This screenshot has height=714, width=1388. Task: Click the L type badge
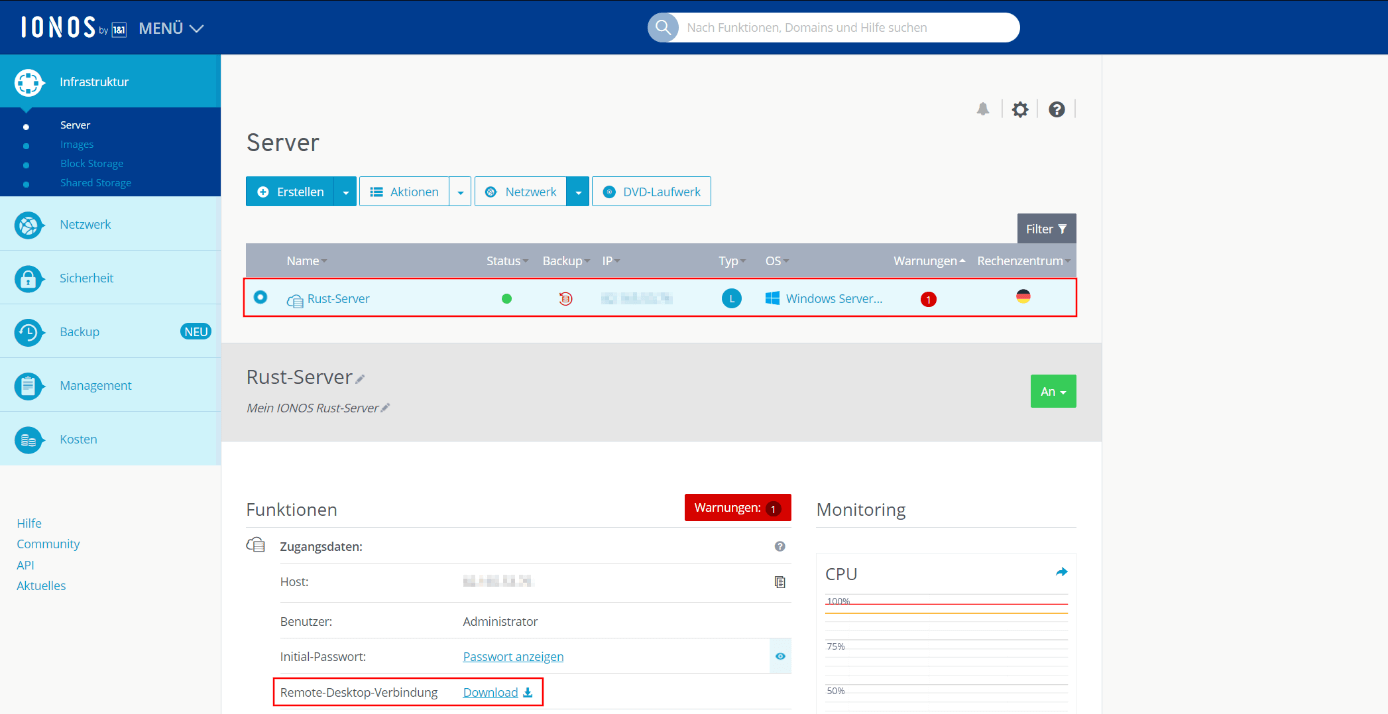click(732, 298)
